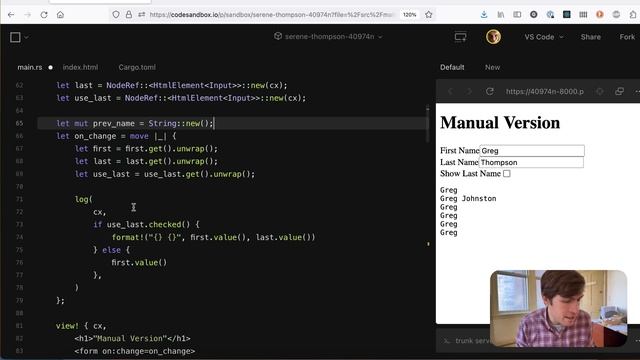Click the 'Greg Johnston' log output line
This screenshot has height=360, width=640.
468,198
